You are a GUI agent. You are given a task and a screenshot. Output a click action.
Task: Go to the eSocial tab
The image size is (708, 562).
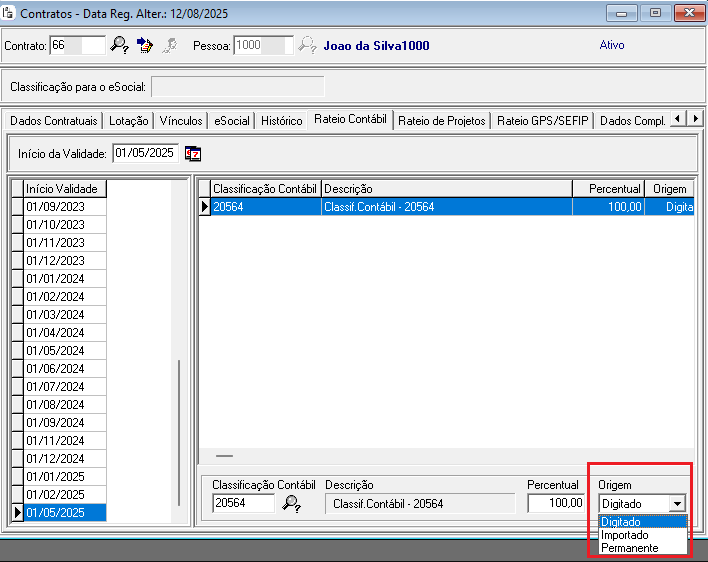231,121
